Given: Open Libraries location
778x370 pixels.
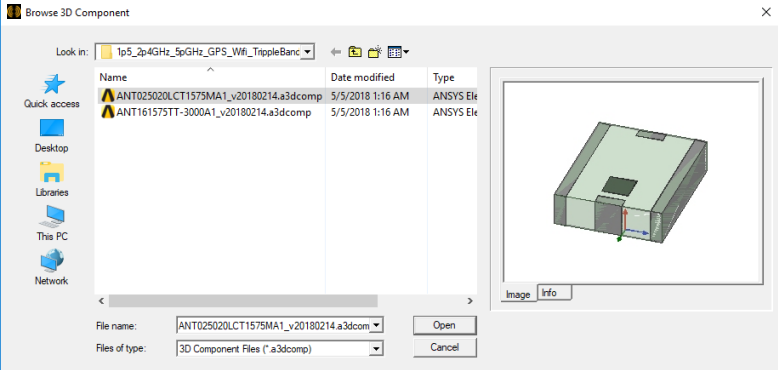Looking at the screenshot, I should 52,180.
